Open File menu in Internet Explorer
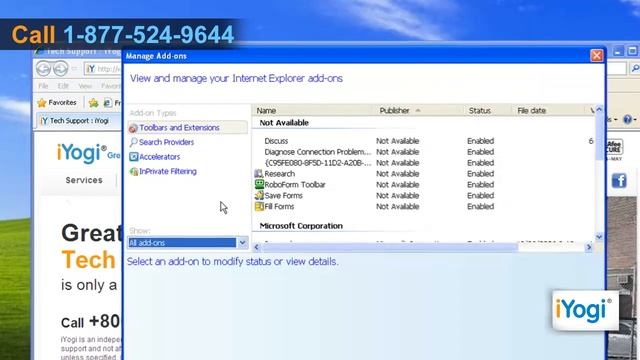Screen dimensions: 640x360 tap(43, 86)
